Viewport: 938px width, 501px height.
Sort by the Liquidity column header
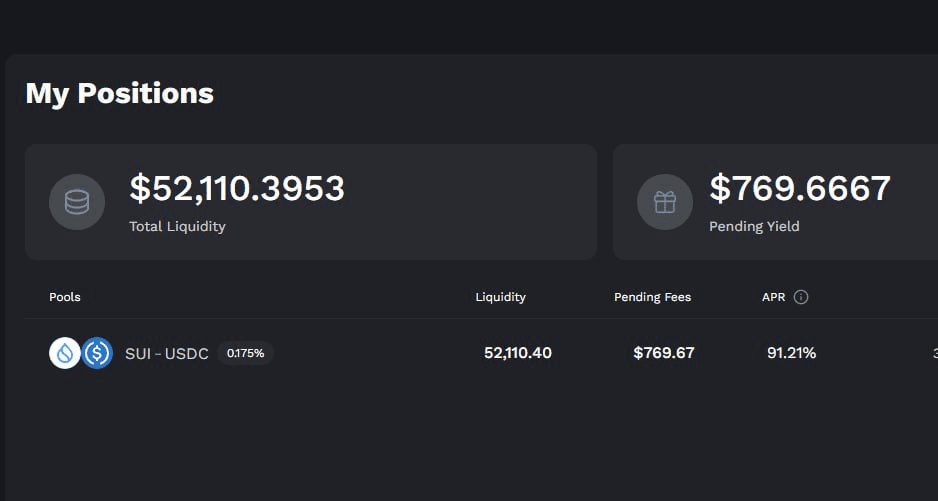[x=500, y=297]
